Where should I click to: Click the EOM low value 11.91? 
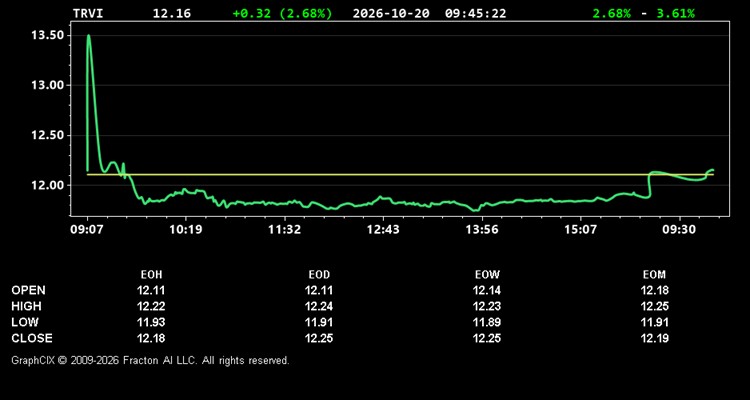click(x=655, y=322)
